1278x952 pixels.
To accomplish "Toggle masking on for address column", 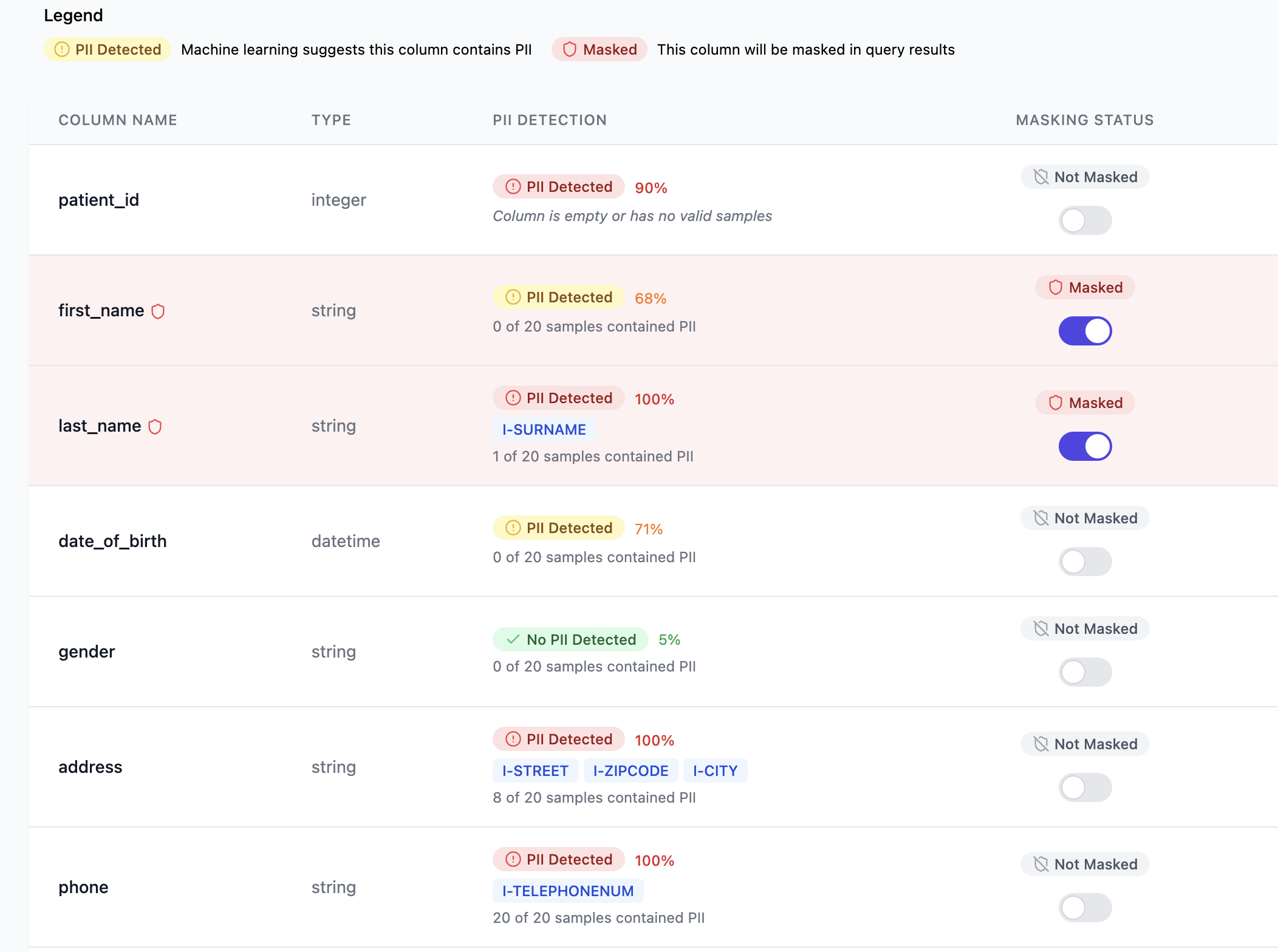I will pyautogui.click(x=1085, y=787).
